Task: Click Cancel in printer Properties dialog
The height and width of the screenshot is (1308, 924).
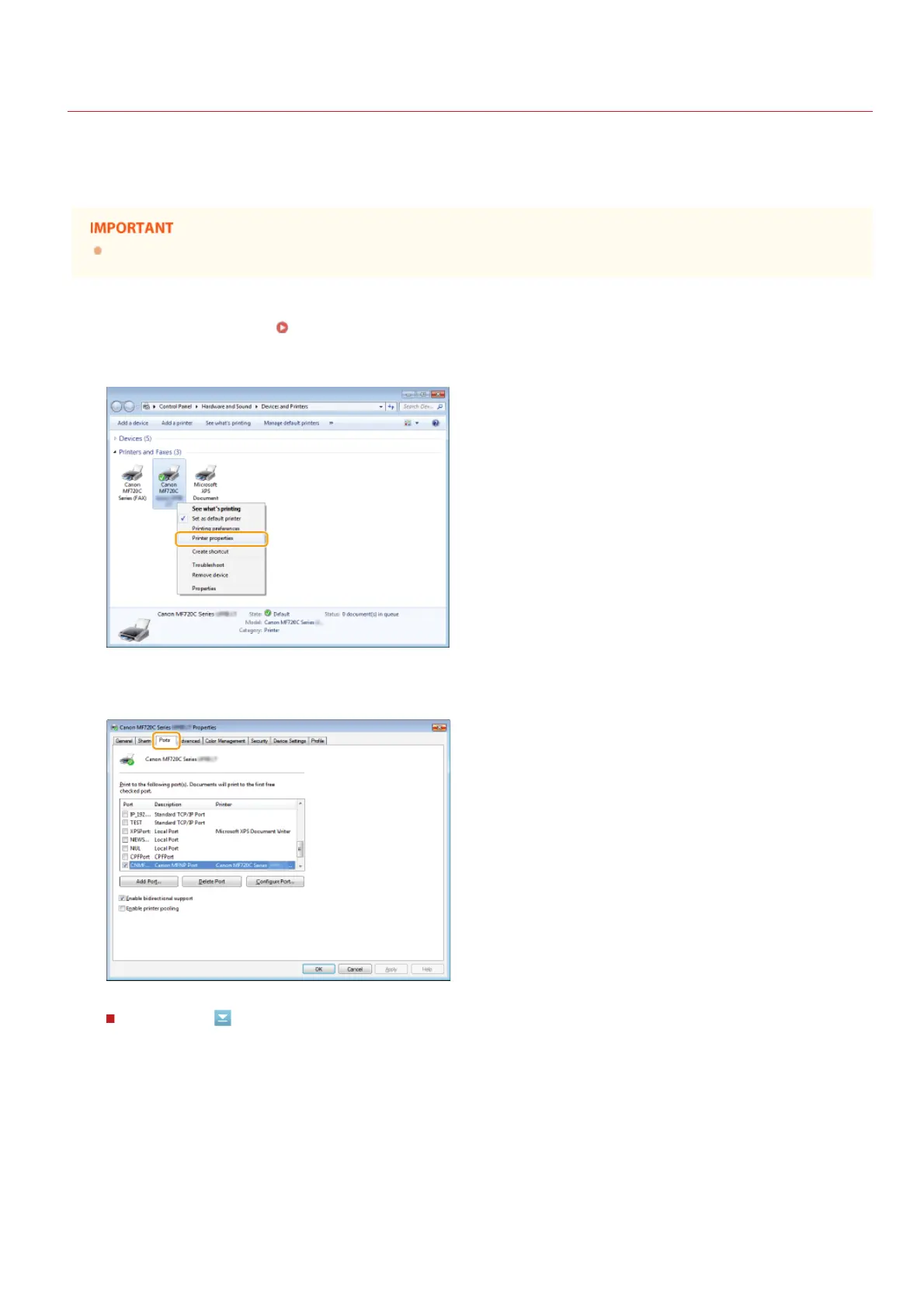Action: (x=355, y=969)
